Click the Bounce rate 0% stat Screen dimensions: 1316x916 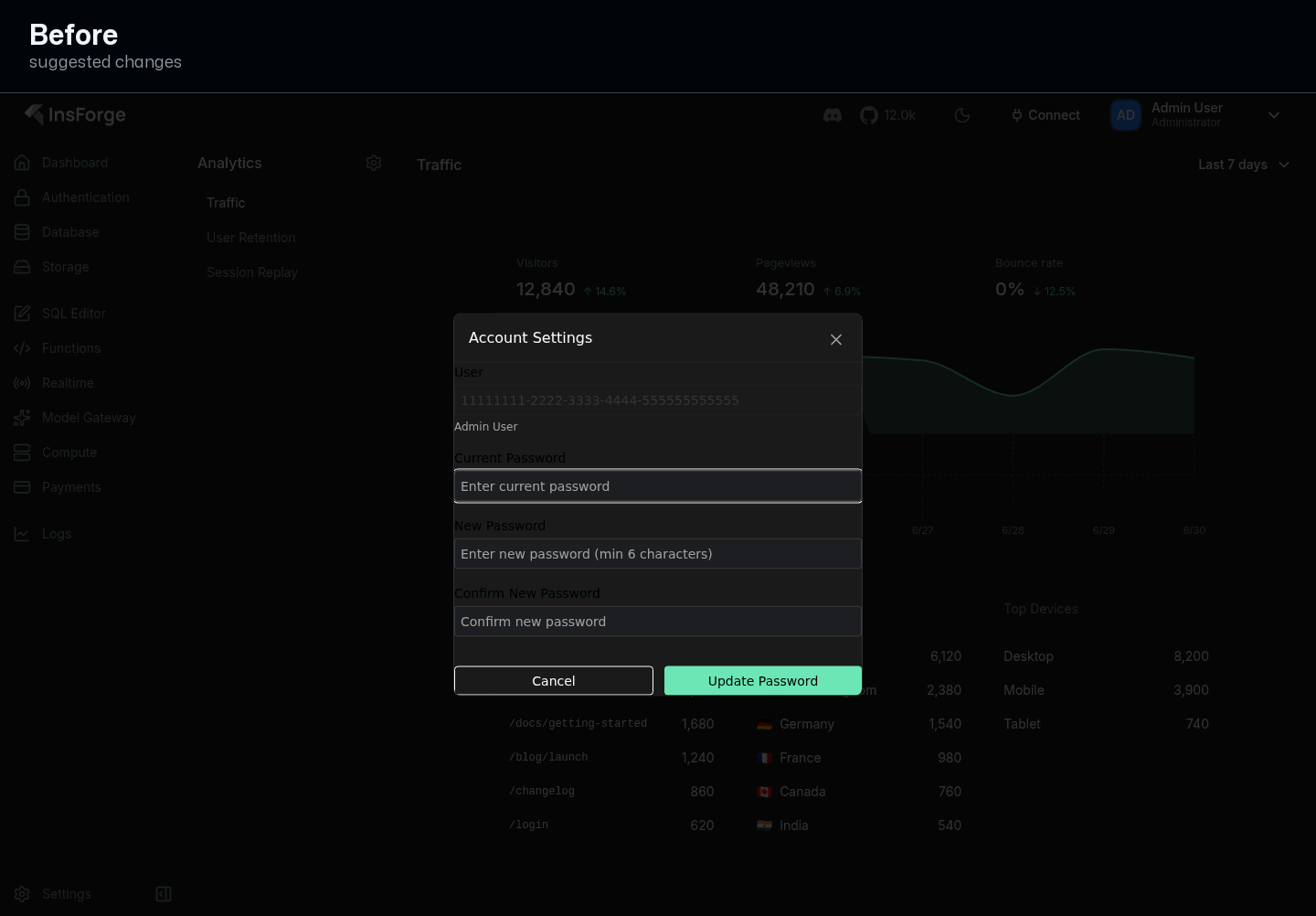point(1035,278)
